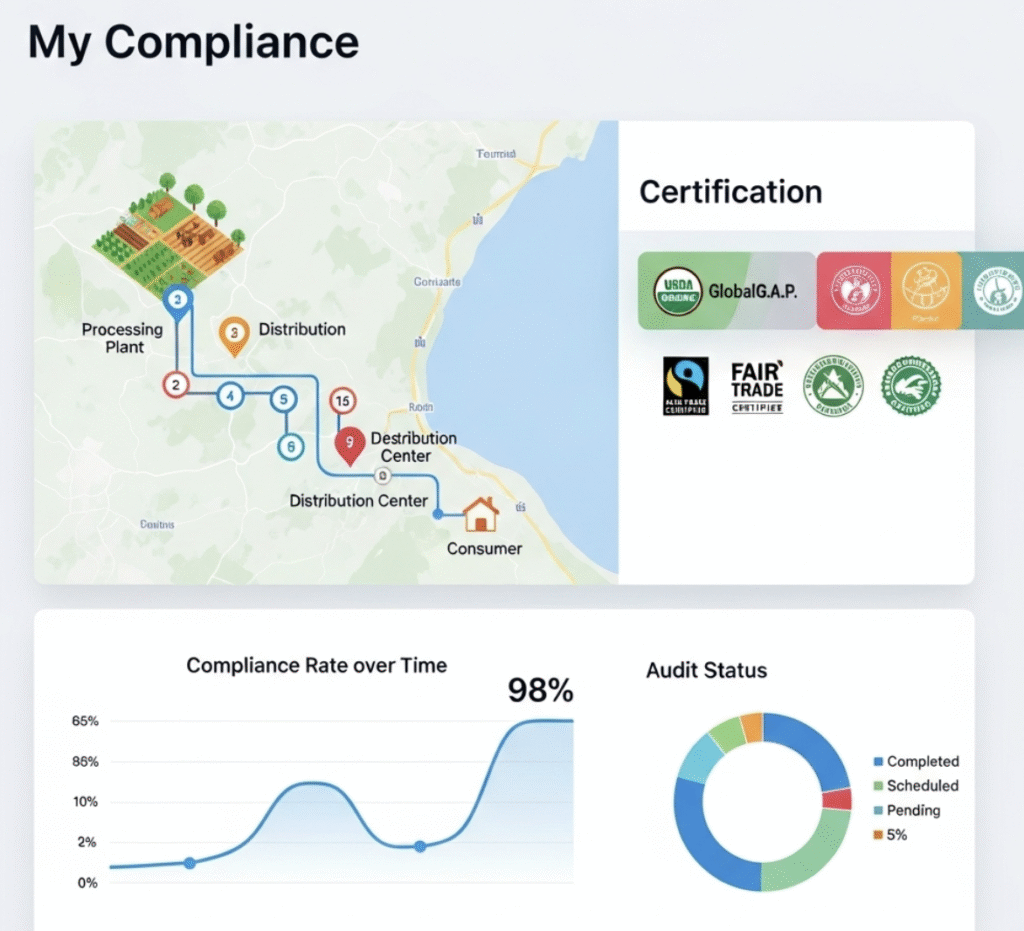Open the green hand certification seal
The width and height of the screenshot is (1024, 931).
(910, 386)
